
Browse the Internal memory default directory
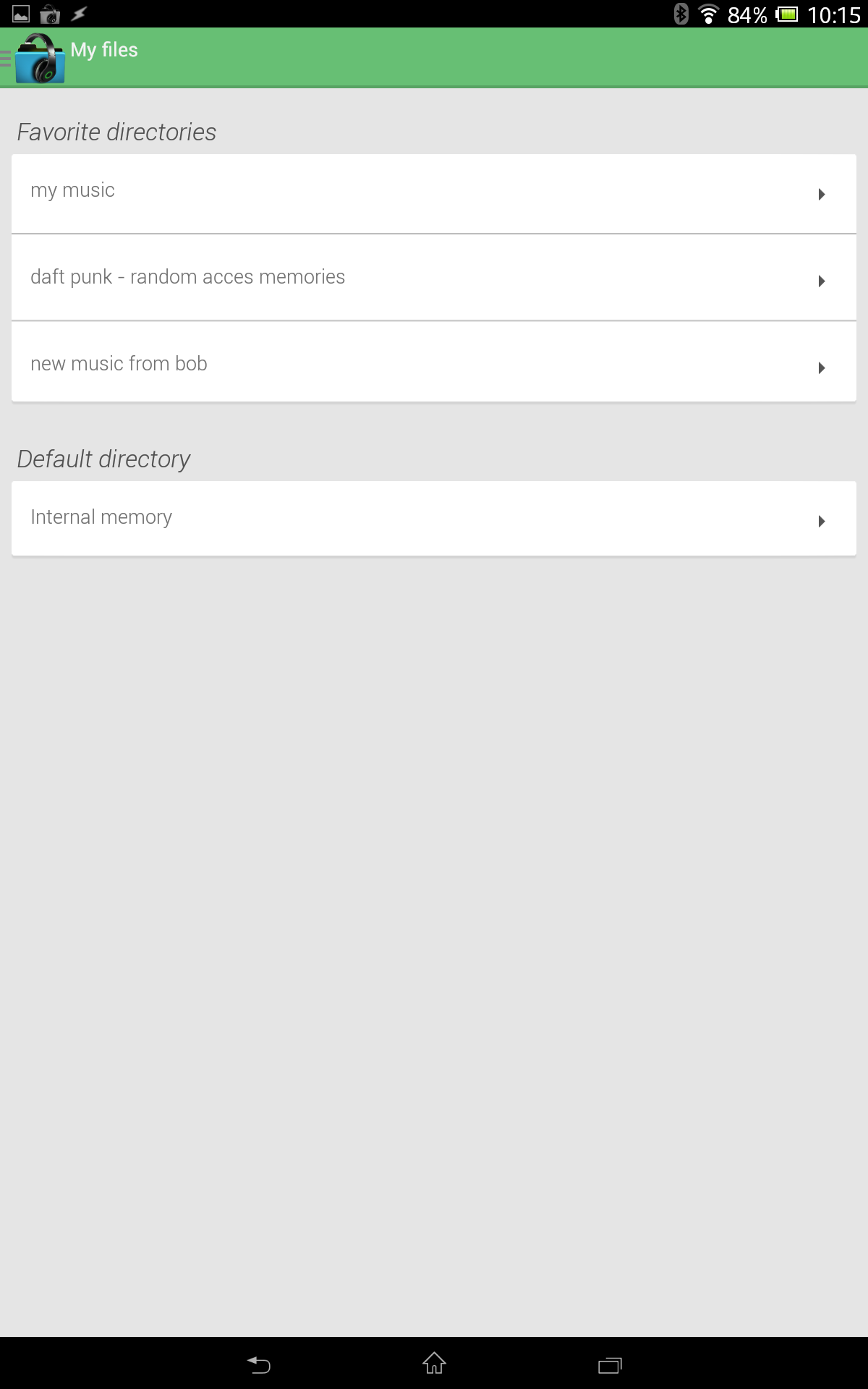pyautogui.click(x=101, y=517)
